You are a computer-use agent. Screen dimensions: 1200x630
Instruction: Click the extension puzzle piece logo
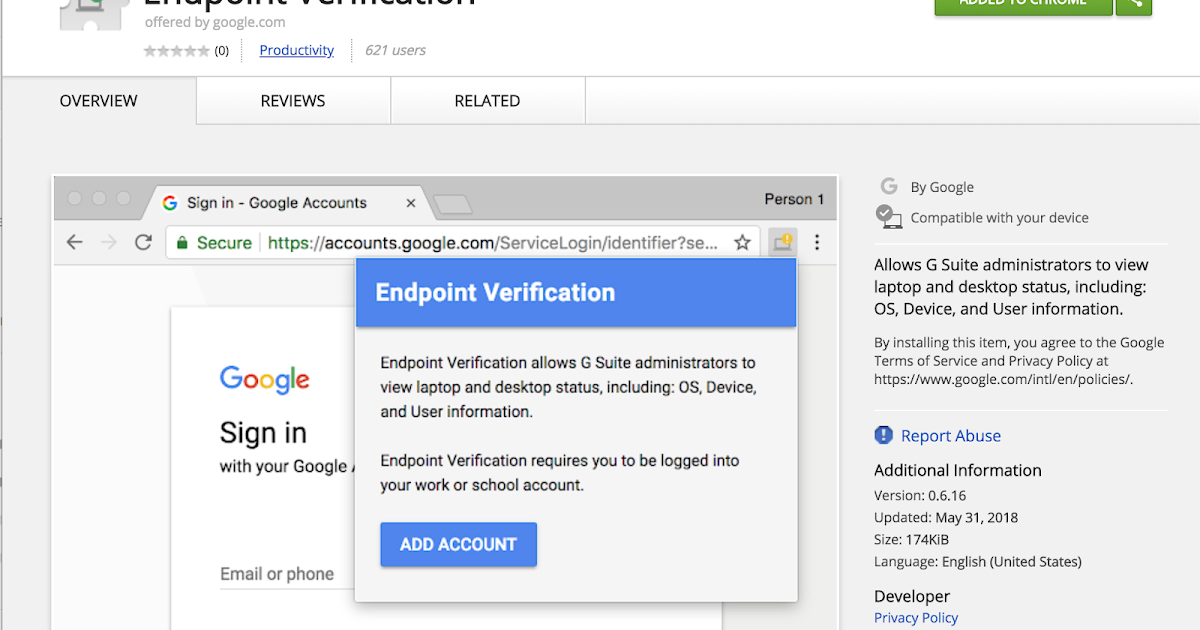pos(95,10)
